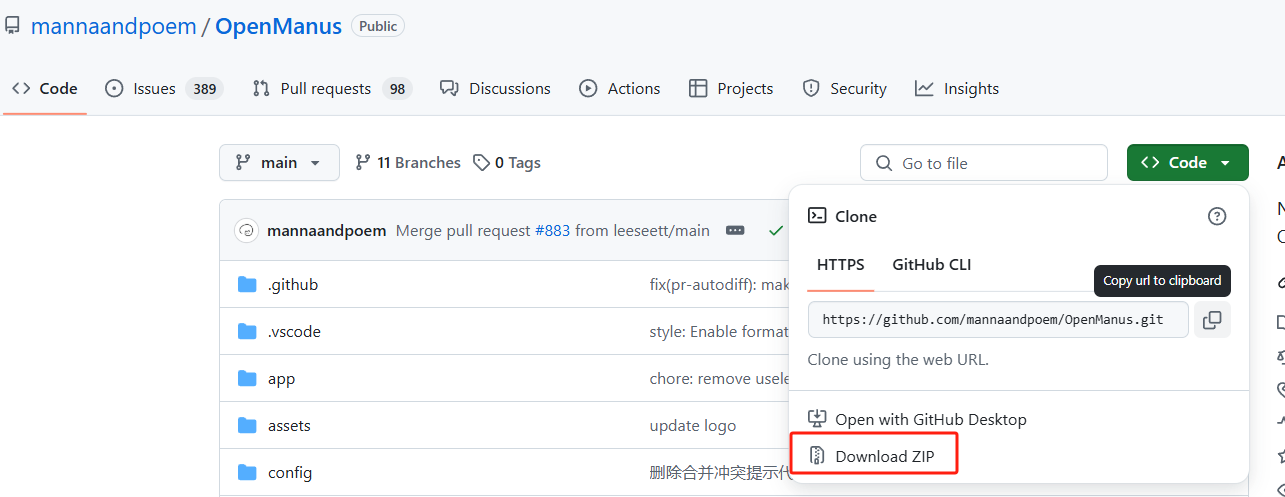Screen dimensions: 1285x497
Task: Click the Issues count badge 389
Action: 205,88
